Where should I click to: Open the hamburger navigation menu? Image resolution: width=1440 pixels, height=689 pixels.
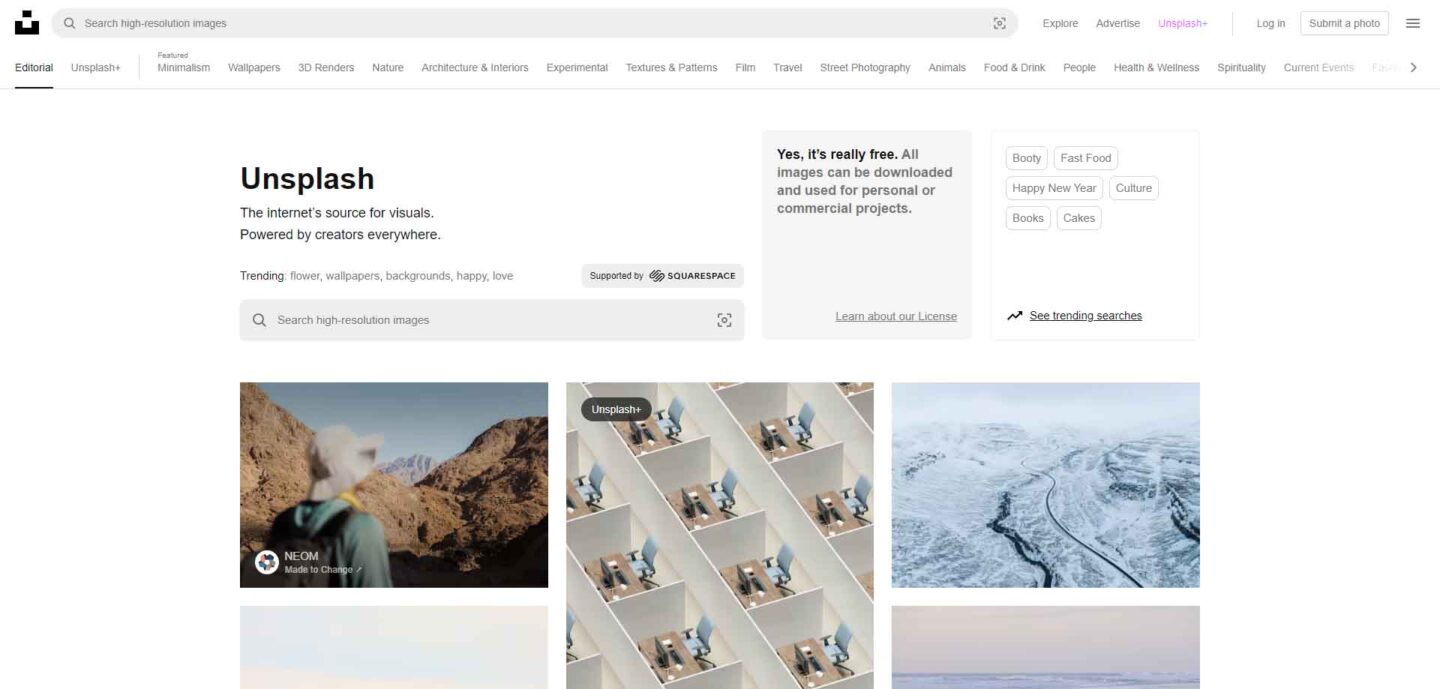1413,23
